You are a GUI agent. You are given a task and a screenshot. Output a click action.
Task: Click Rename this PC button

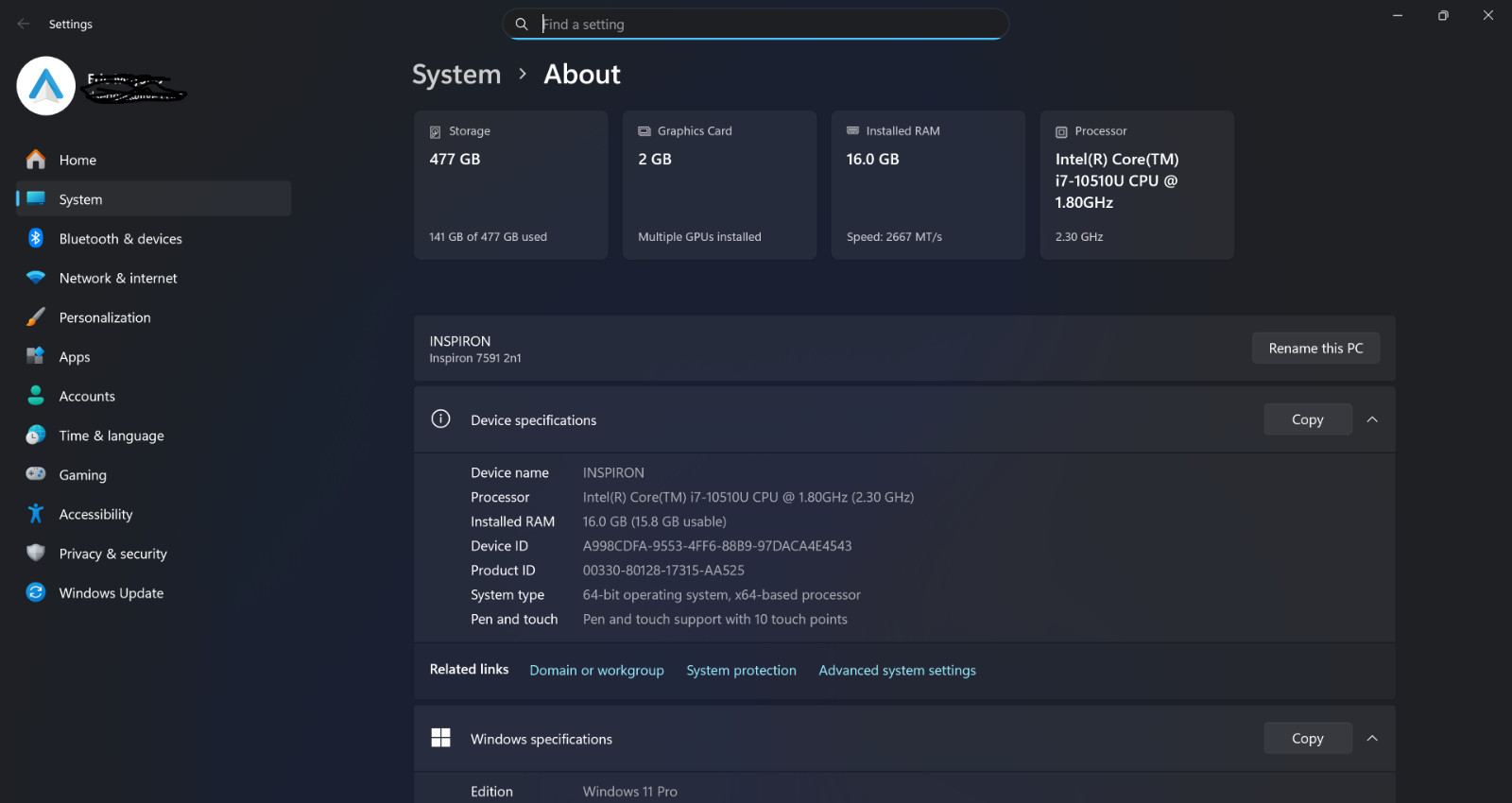[x=1315, y=348]
